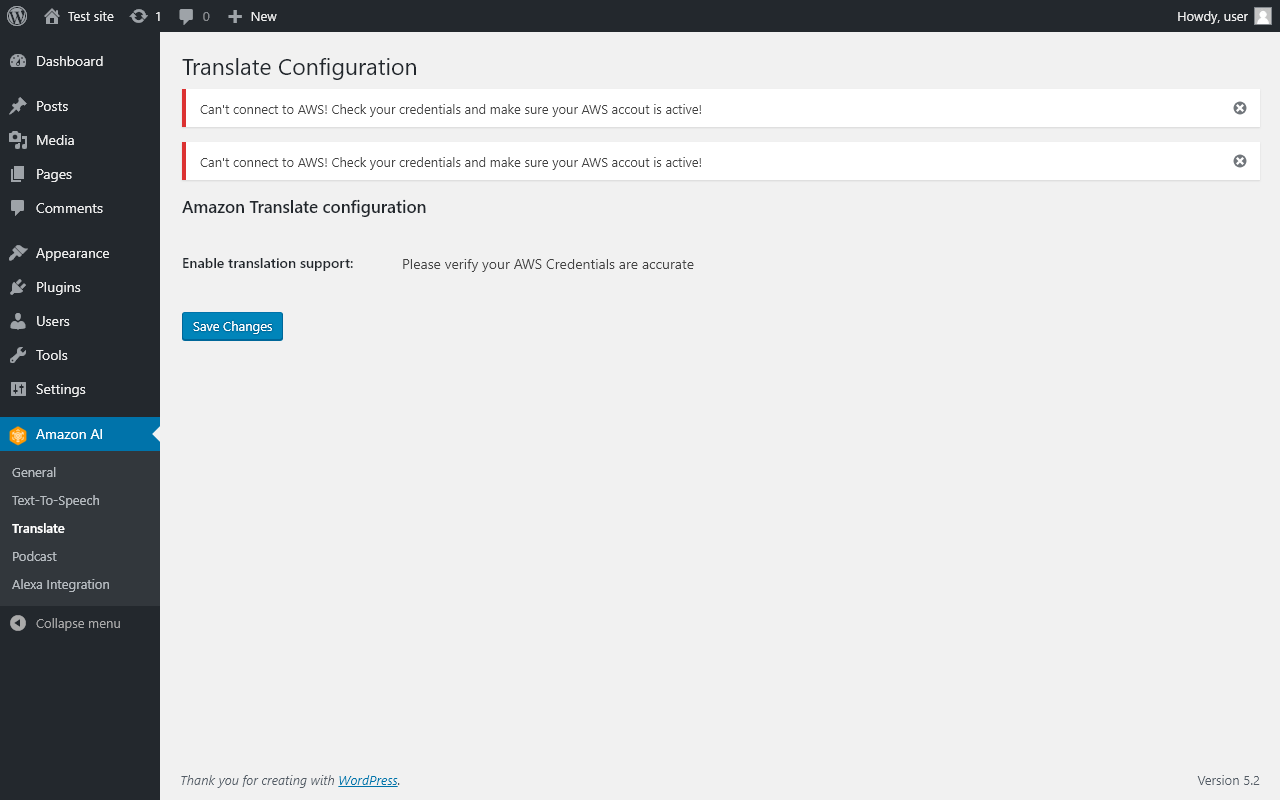This screenshot has height=800, width=1280.
Task: Click the user avatar icon
Action: click(1263, 16)
